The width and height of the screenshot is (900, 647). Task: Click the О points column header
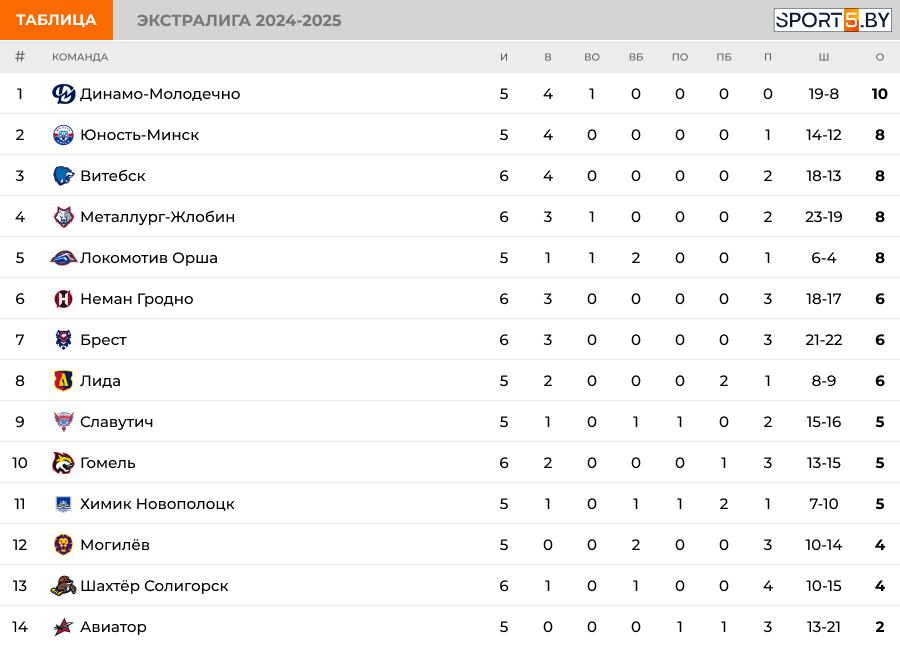[880, 57]
